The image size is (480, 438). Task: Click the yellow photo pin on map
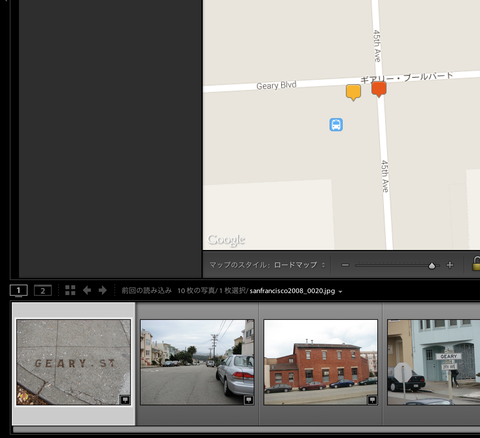click(353, 92)
